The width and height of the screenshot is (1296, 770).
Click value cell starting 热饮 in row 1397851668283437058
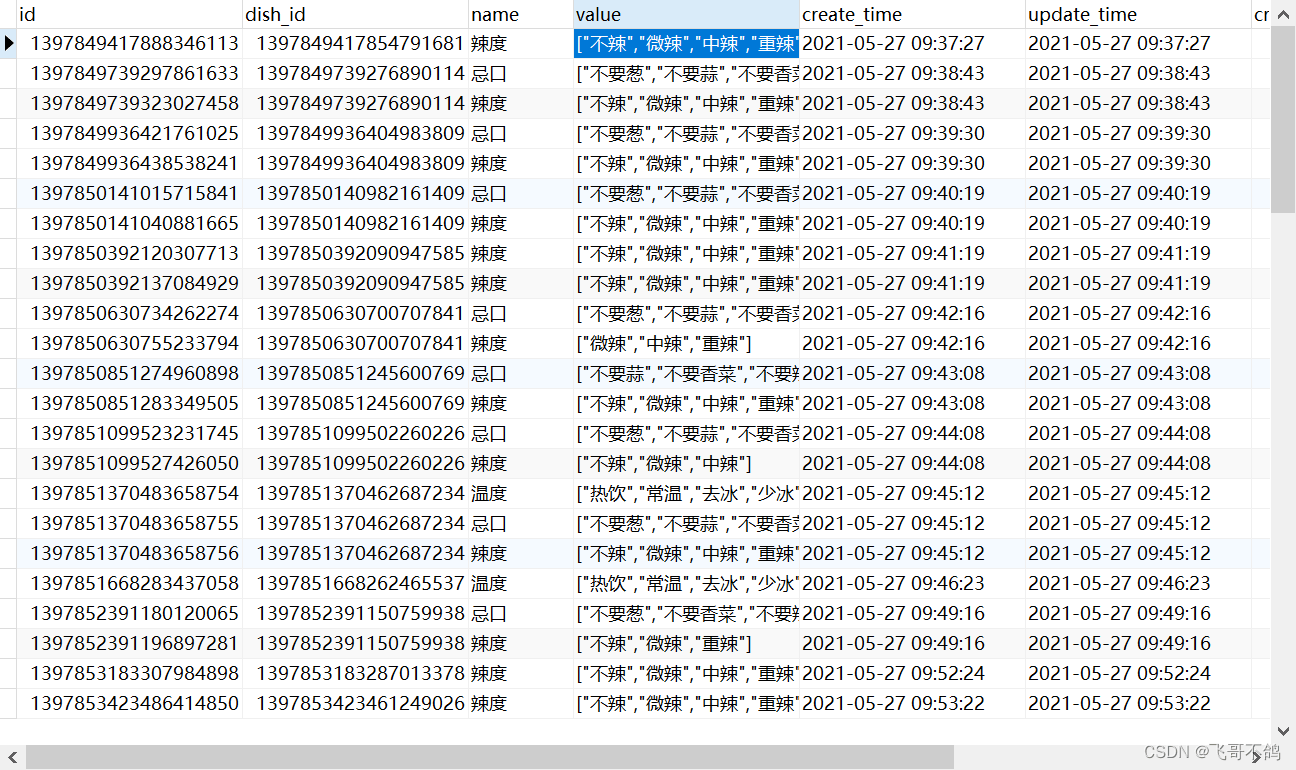click(x=686, y=583)
